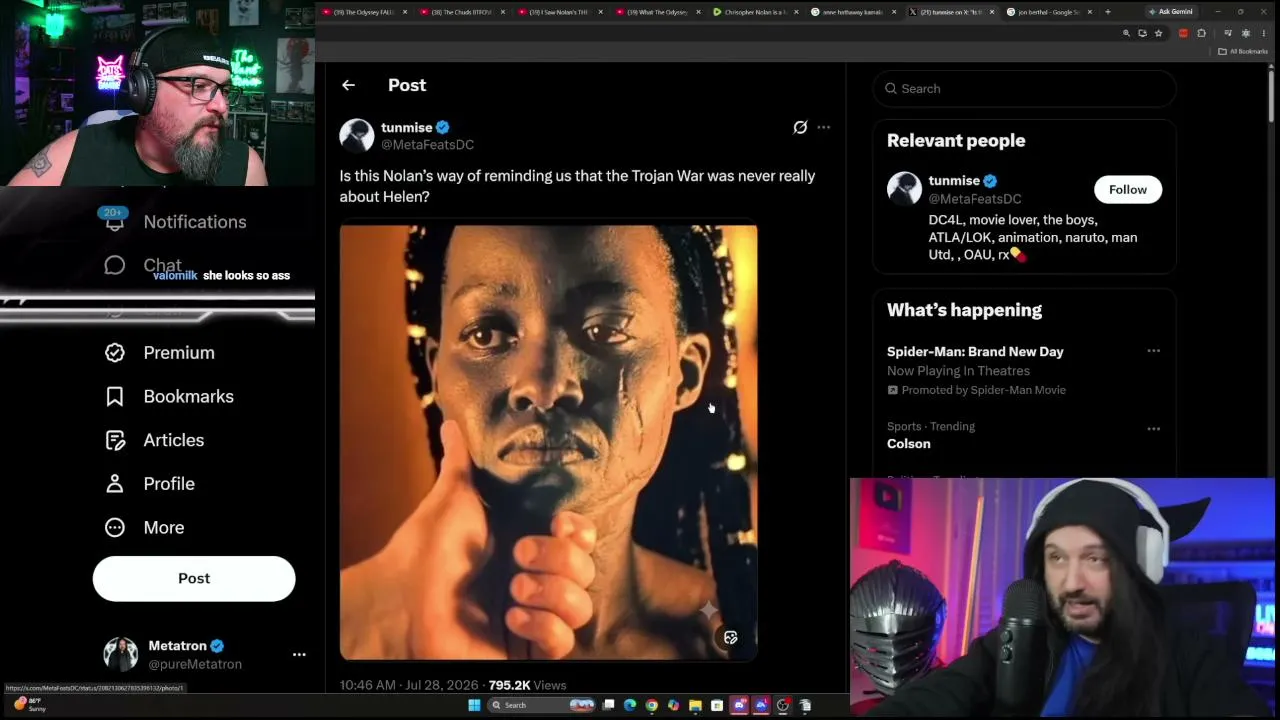Viewport: 1280px width, 720px height.
Task: Click the More circle icon
Action: click(x=115, y=527)
